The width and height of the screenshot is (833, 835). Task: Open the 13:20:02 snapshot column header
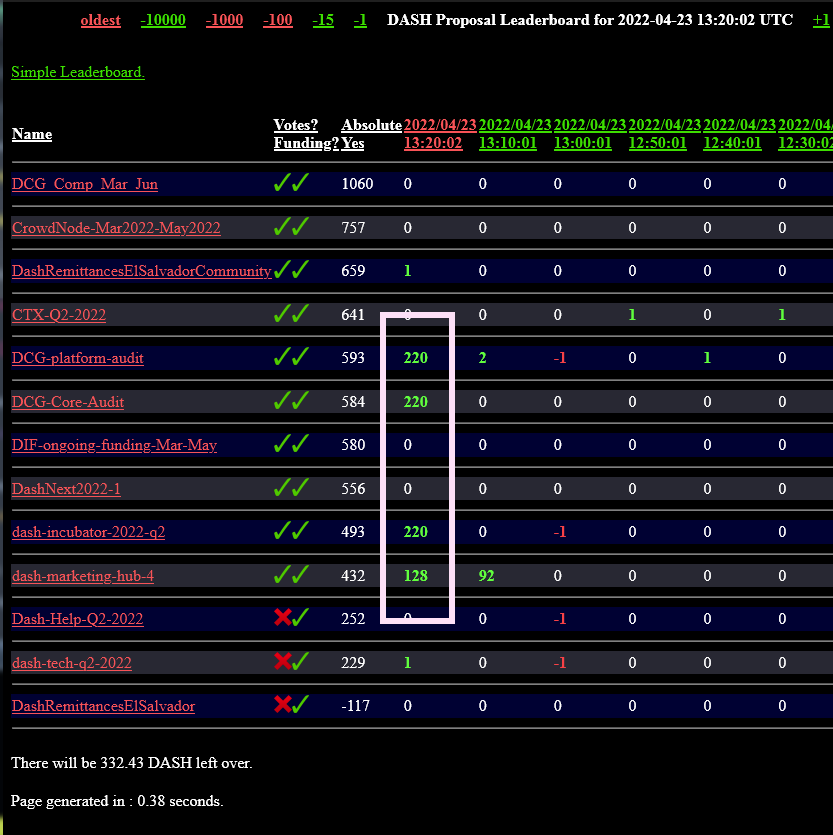pos(440,134)
